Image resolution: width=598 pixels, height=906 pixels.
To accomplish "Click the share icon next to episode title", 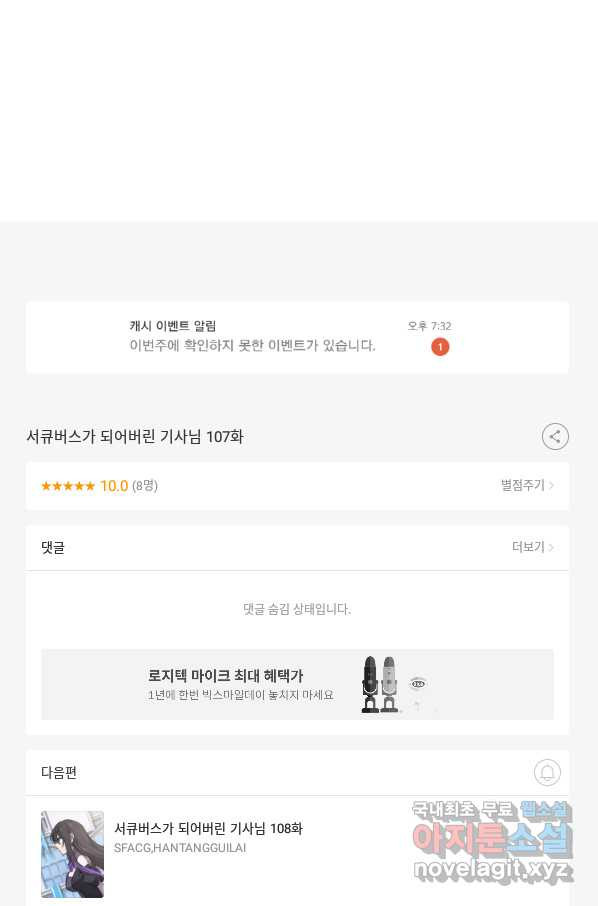I will click(x=555, y=437).
